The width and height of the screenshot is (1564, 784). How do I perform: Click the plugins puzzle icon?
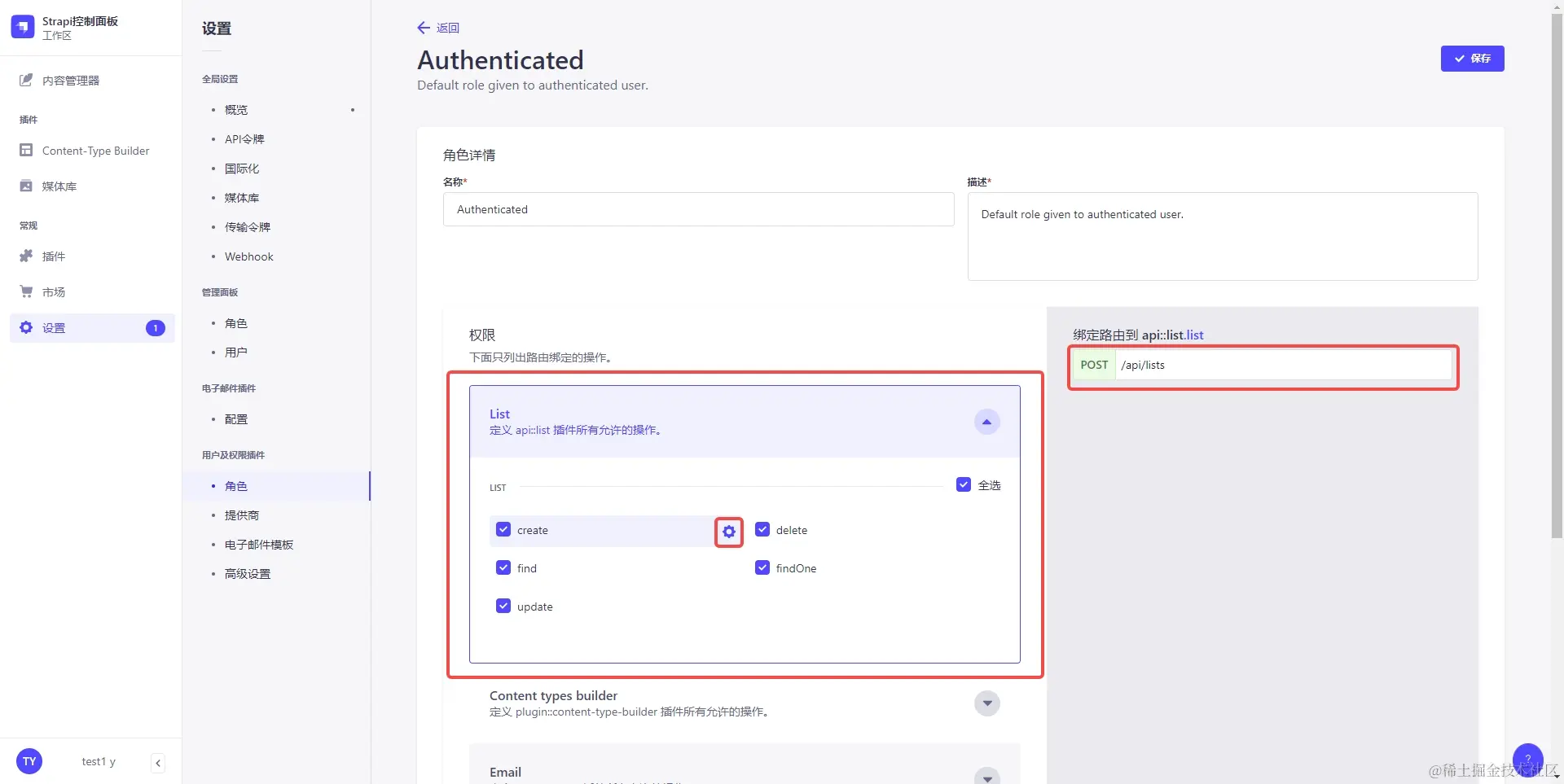[26, 256]
